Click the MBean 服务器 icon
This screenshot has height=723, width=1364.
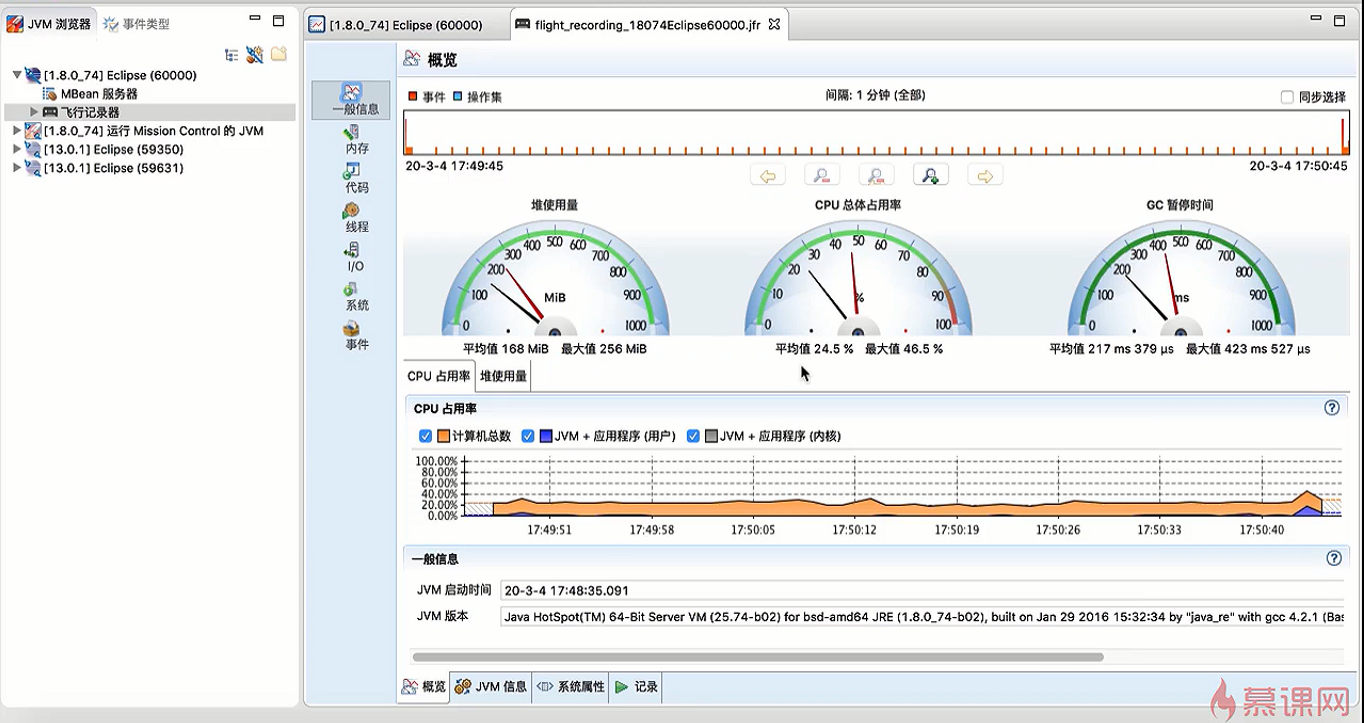[50, 94]
